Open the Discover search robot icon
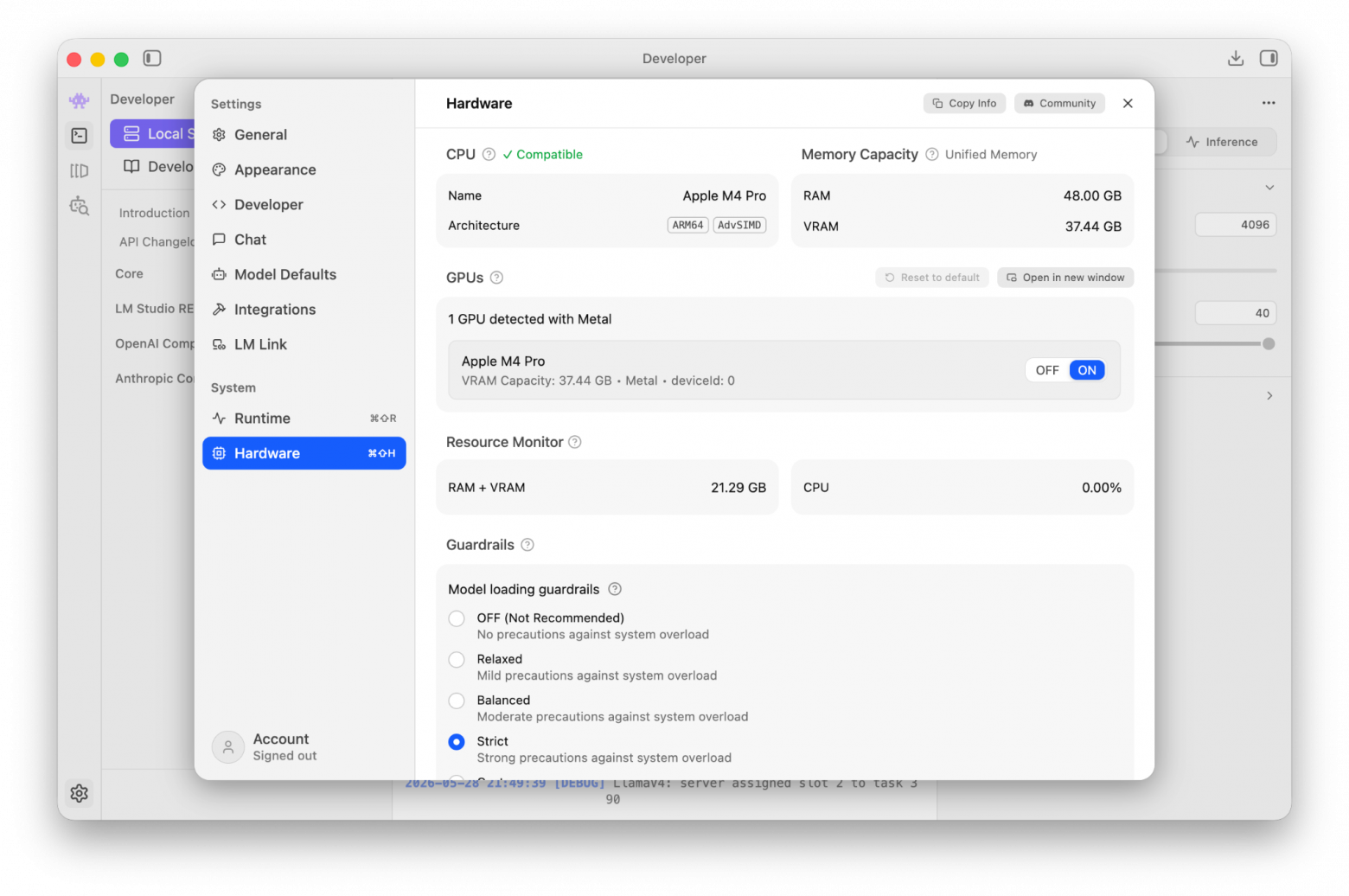Viewport: 1349px width, 896px height. [80, 206]
